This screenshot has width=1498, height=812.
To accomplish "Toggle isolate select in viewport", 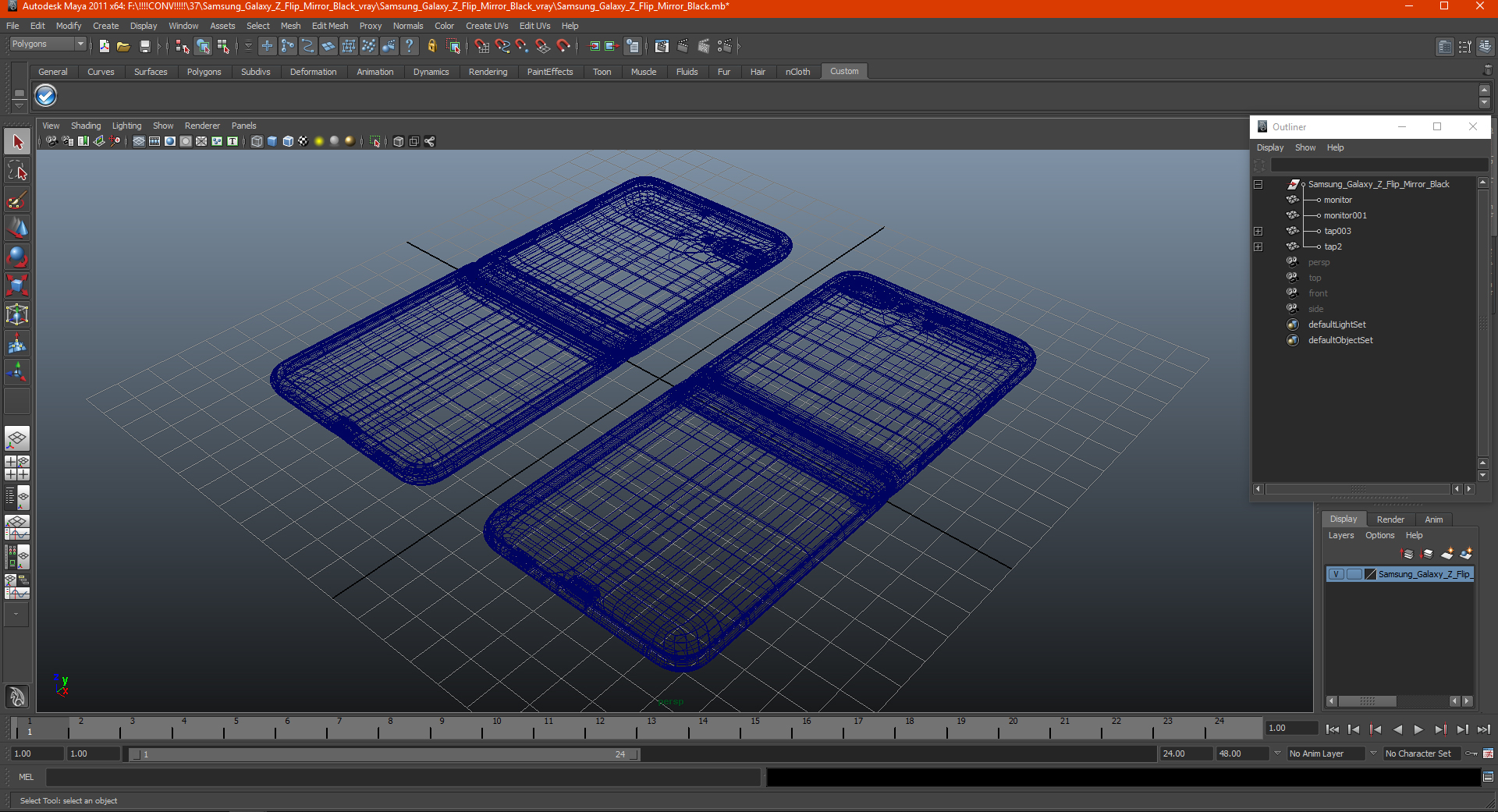I will [x=374, y=141].
